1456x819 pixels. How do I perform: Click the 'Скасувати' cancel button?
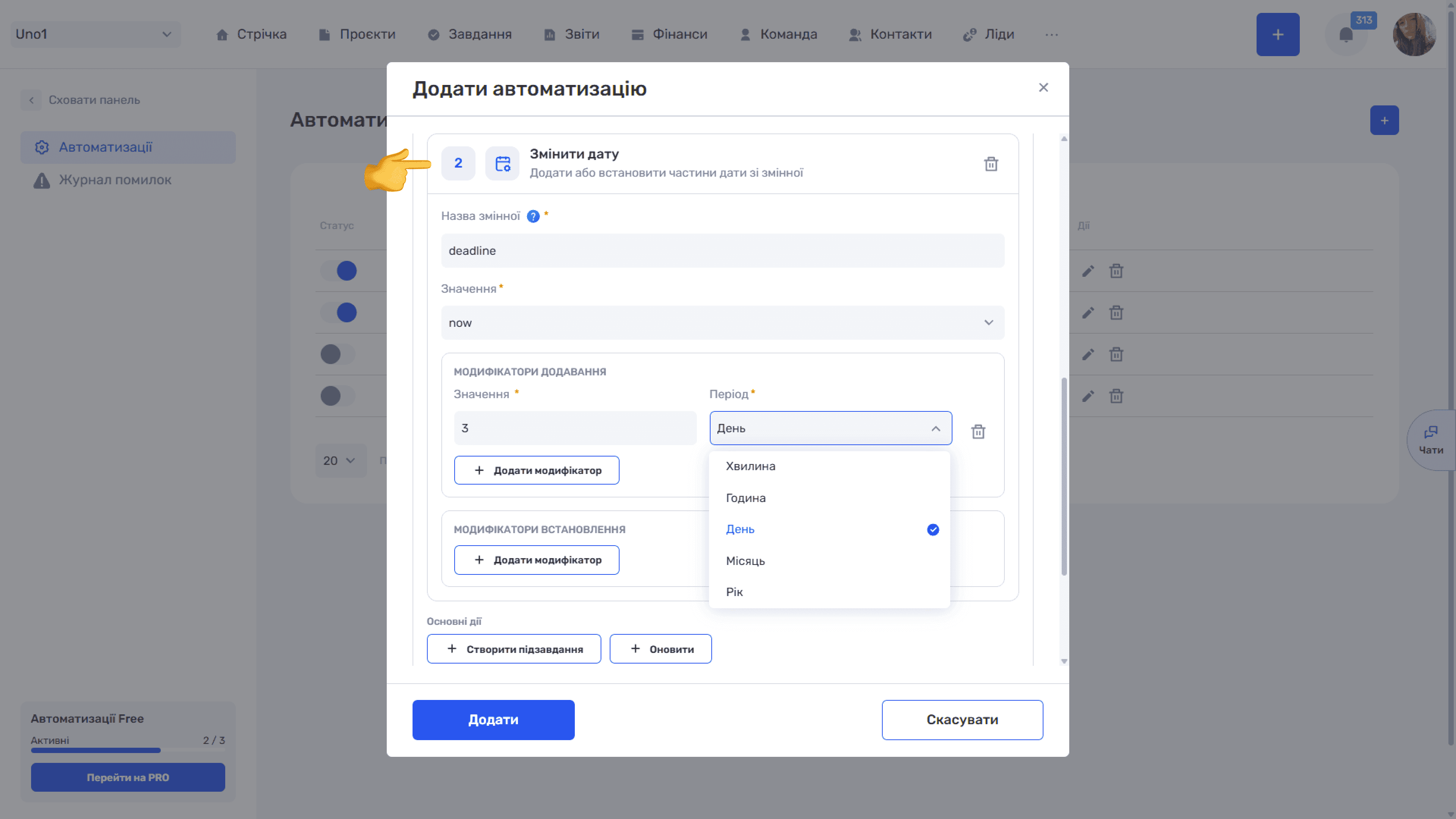962,720
